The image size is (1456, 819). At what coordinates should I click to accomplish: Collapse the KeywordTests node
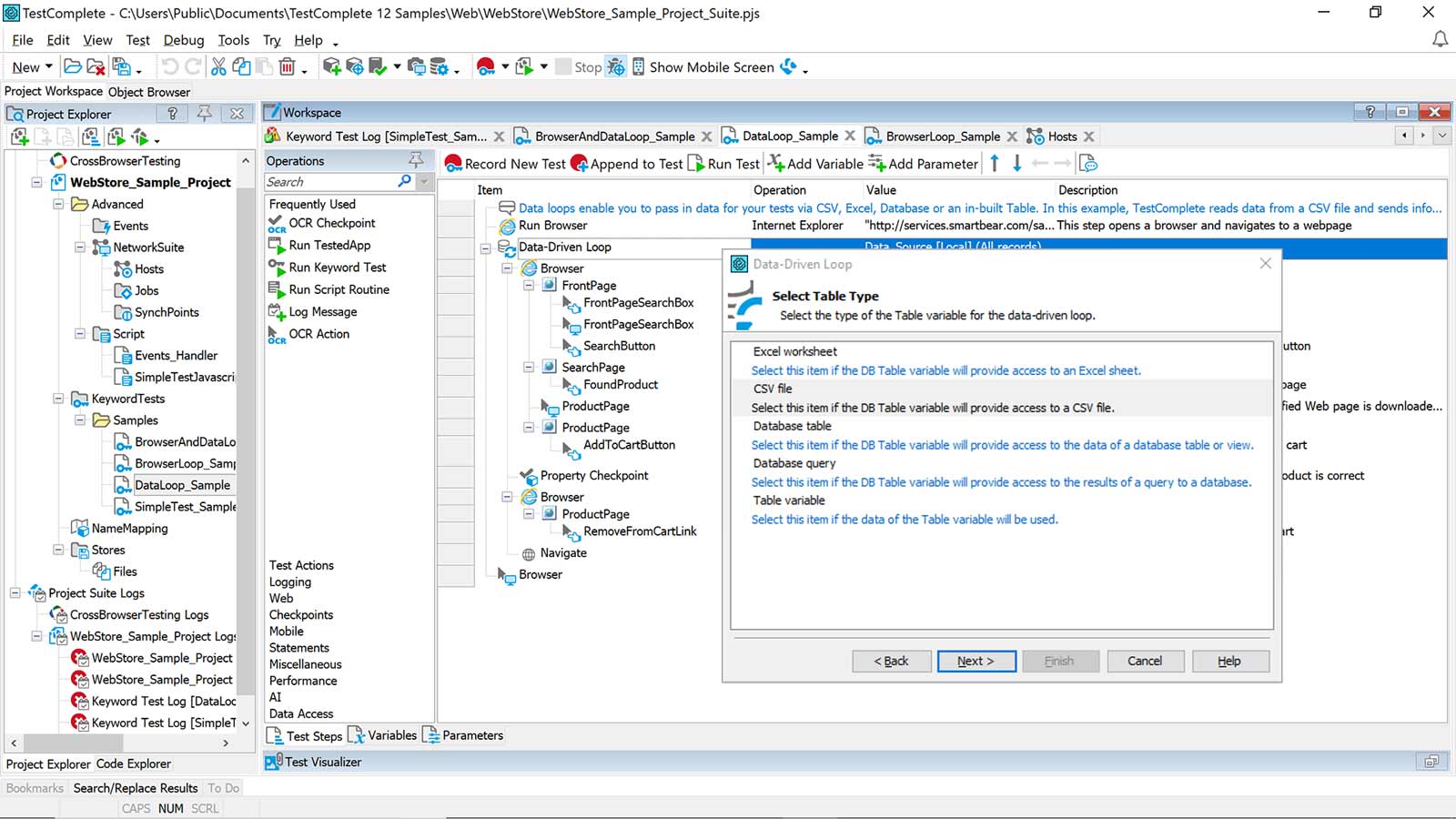(x=59, y=399)
